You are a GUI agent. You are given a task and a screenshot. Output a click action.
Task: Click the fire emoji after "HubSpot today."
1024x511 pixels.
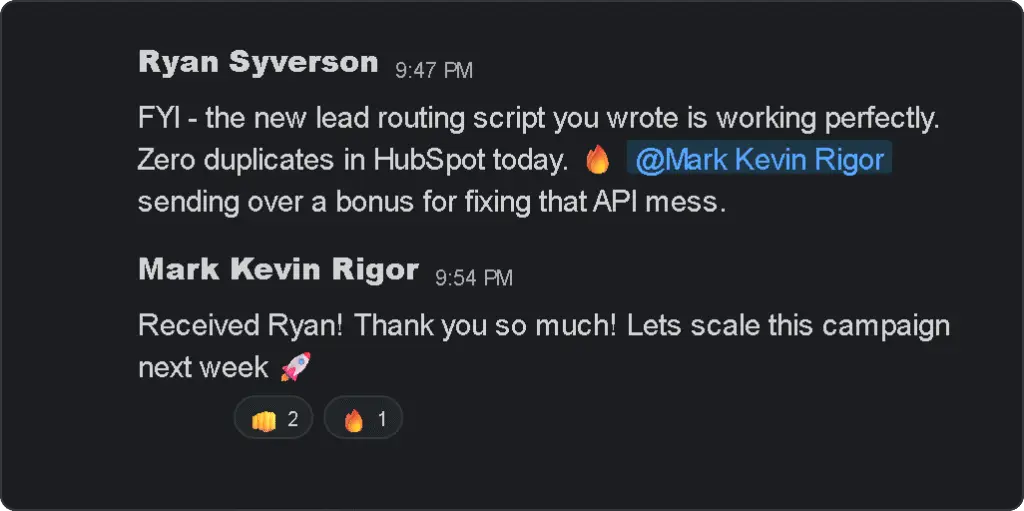coord(596,160)
